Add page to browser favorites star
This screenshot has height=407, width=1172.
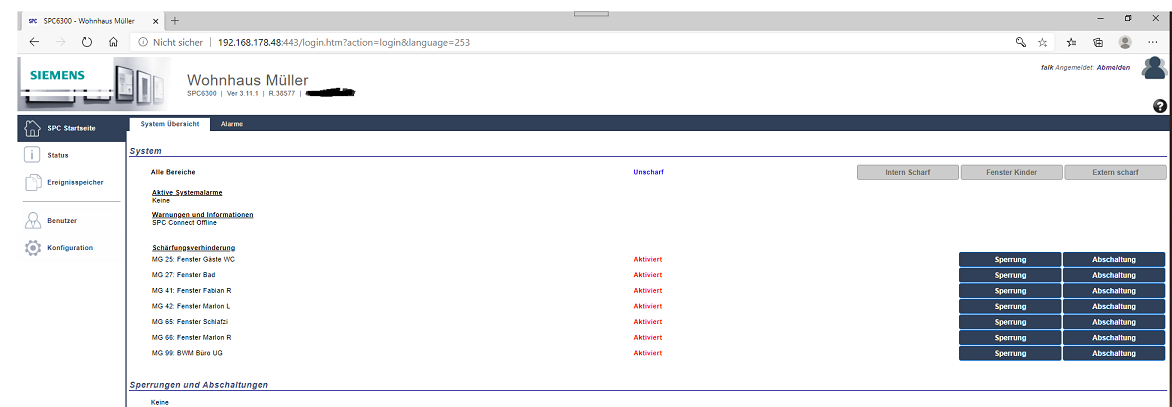click(x=1043, y=42)
